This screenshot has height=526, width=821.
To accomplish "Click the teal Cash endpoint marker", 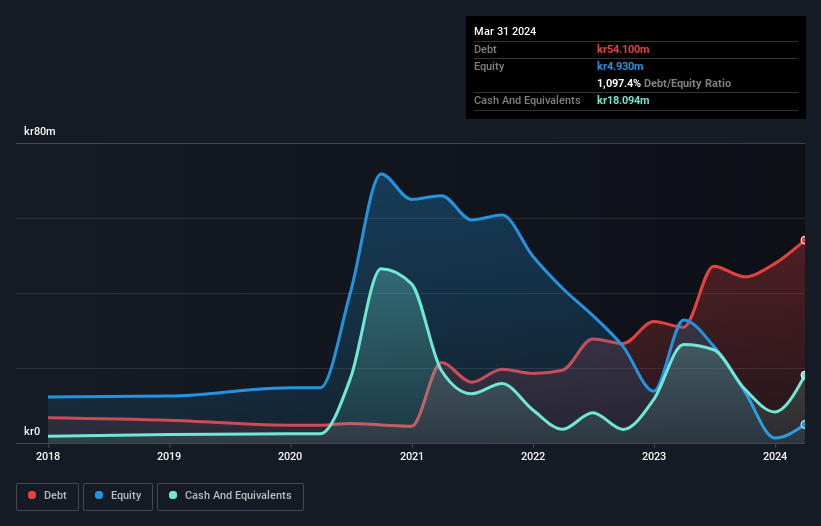I will tap(804, 375).
